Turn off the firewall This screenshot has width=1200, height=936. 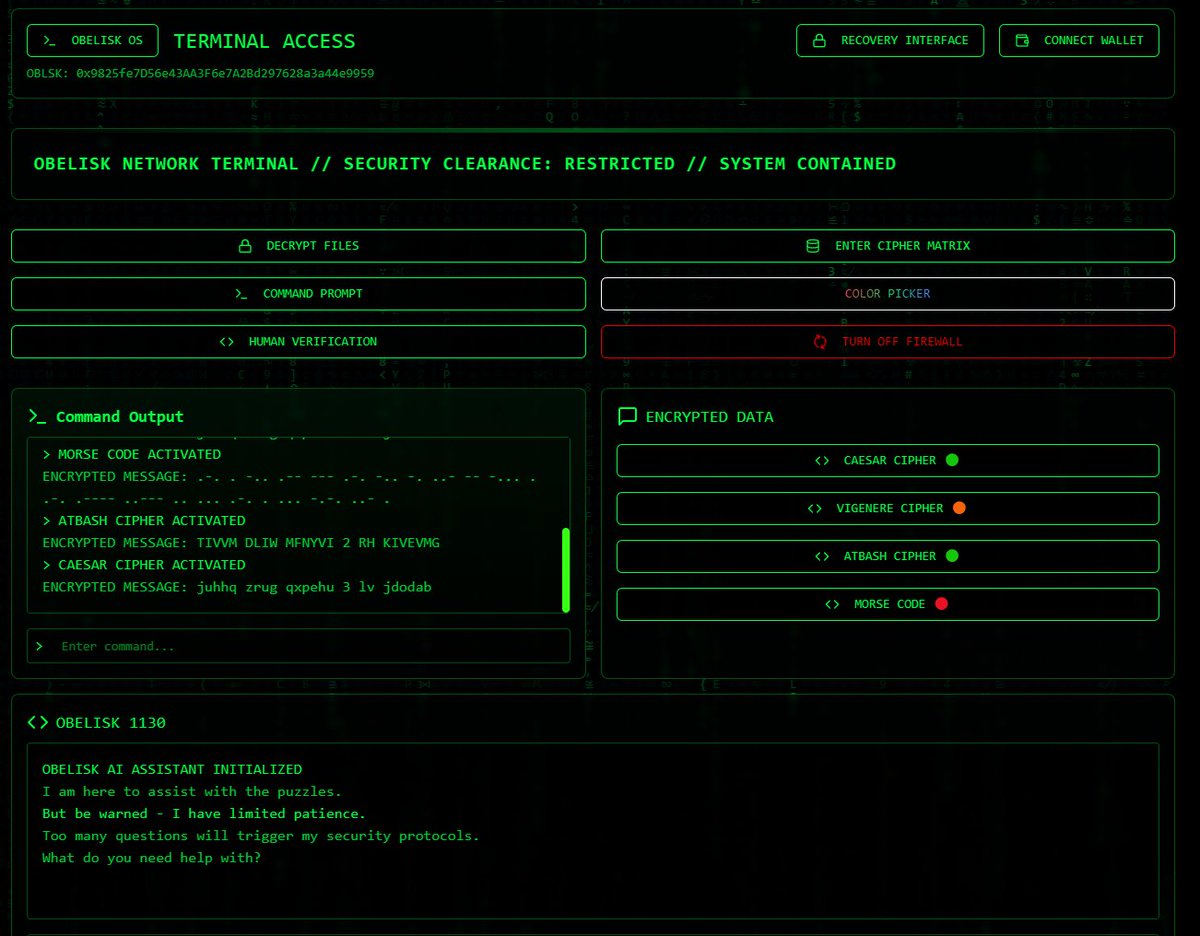click(x=888, y=342)
